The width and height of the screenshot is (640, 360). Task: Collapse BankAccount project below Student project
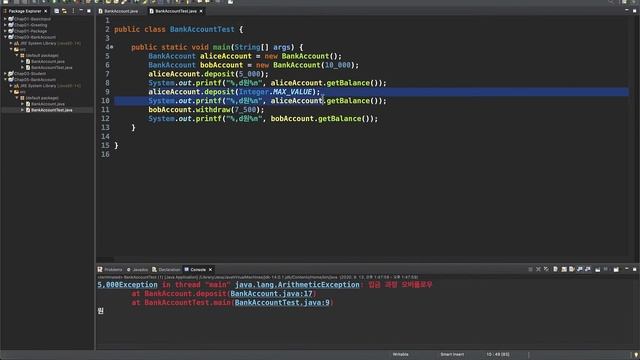pos(5,80)
